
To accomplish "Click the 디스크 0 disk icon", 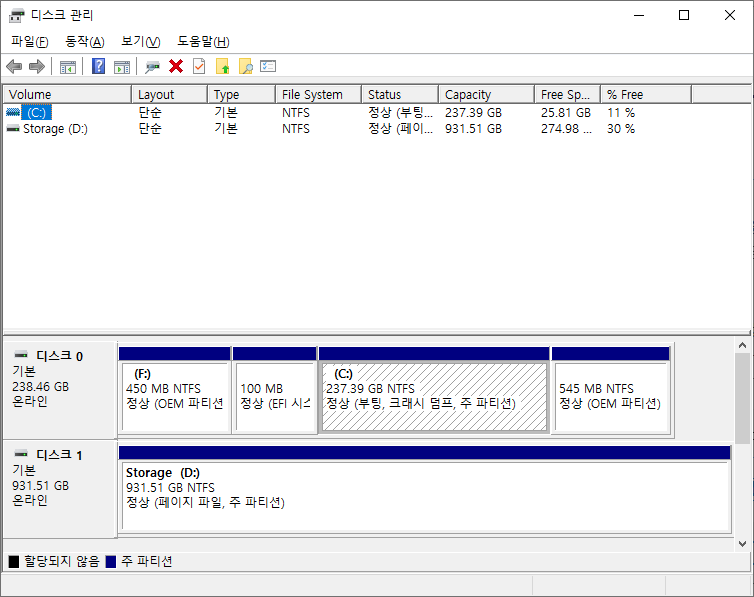I will [x=21, y=355].
